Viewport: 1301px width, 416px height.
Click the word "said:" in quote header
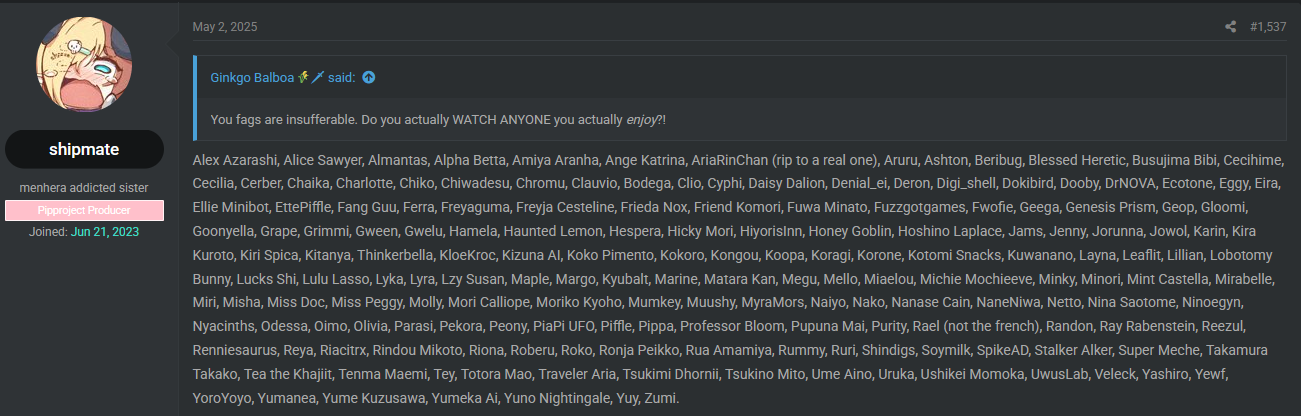[x=342, y=77]
